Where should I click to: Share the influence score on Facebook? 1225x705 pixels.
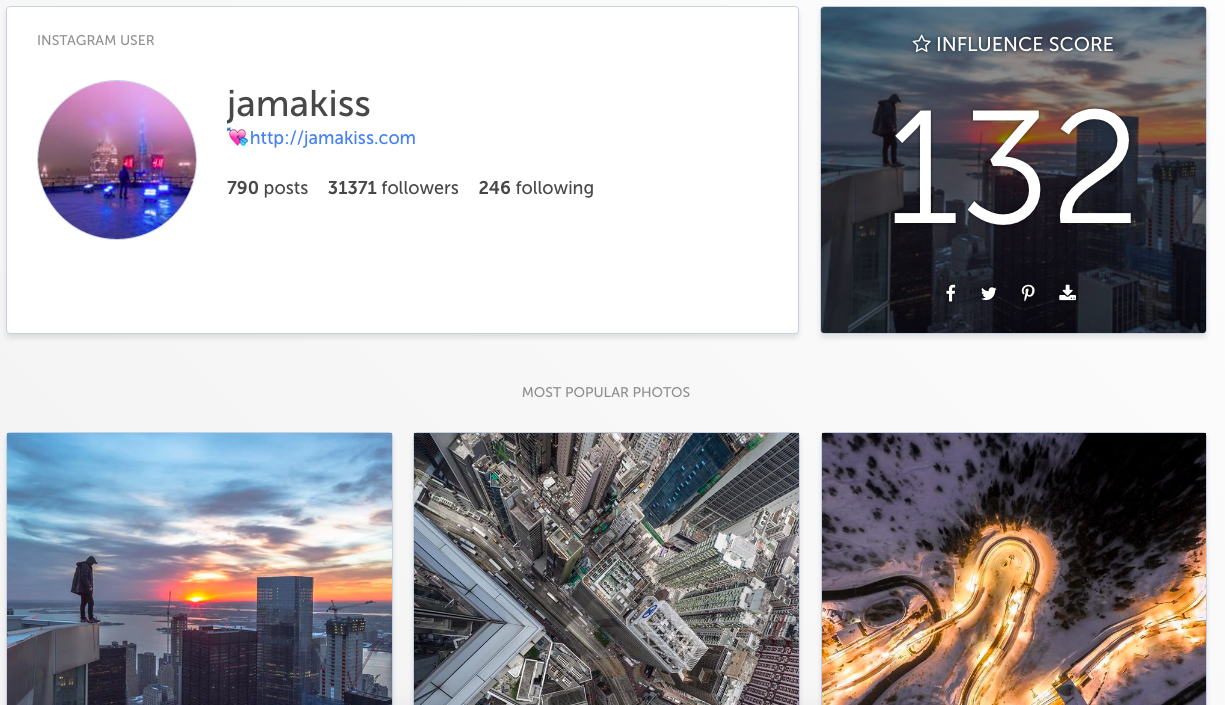pyautogui.click(x=951, y=293)
